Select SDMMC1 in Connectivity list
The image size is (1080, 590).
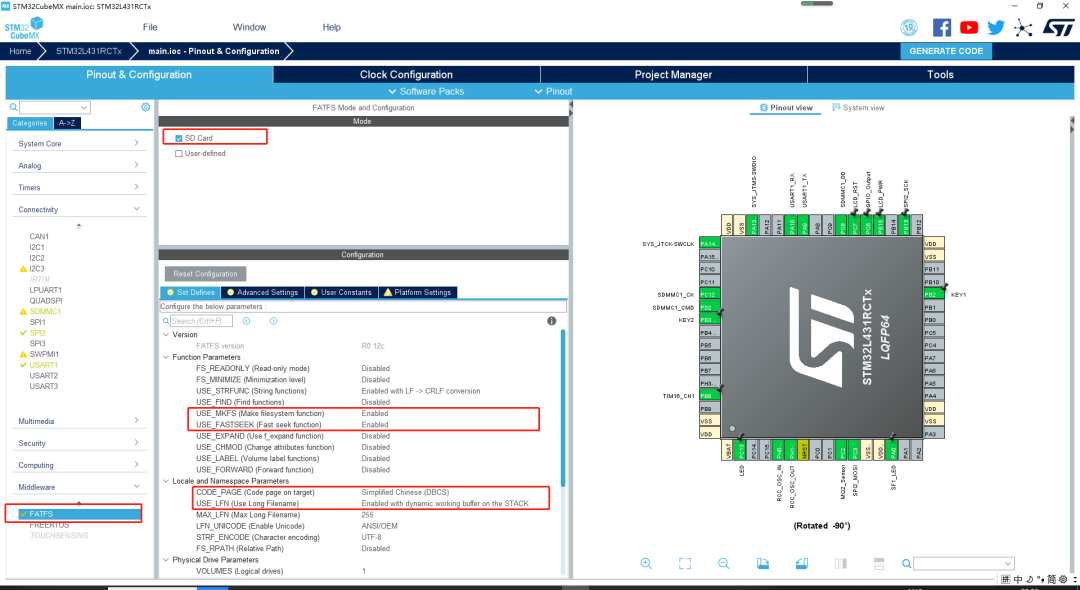[x=45, y=311]
